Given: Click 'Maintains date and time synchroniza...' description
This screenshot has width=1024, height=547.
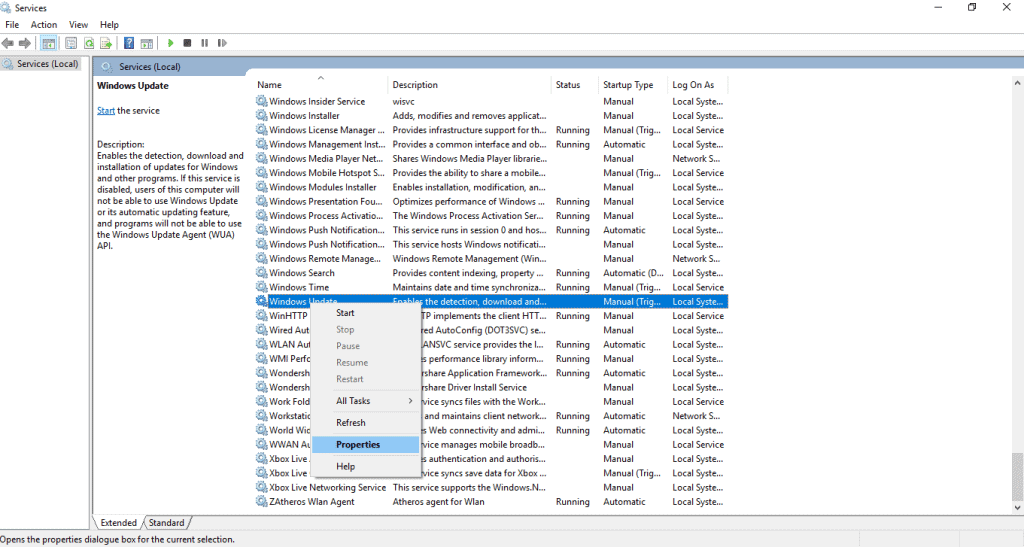Looking at the screenshot, I should tap(469, 287).
